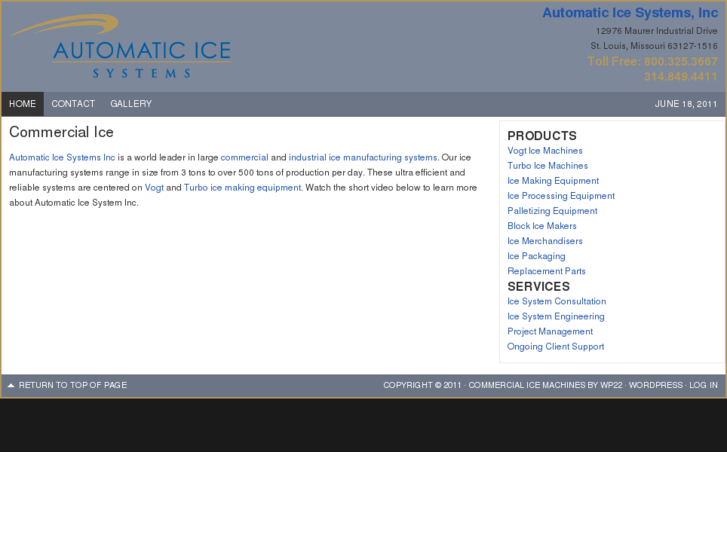
Task: Click the Return to Top of Page arrow icon
Action: tap(11, 385)
